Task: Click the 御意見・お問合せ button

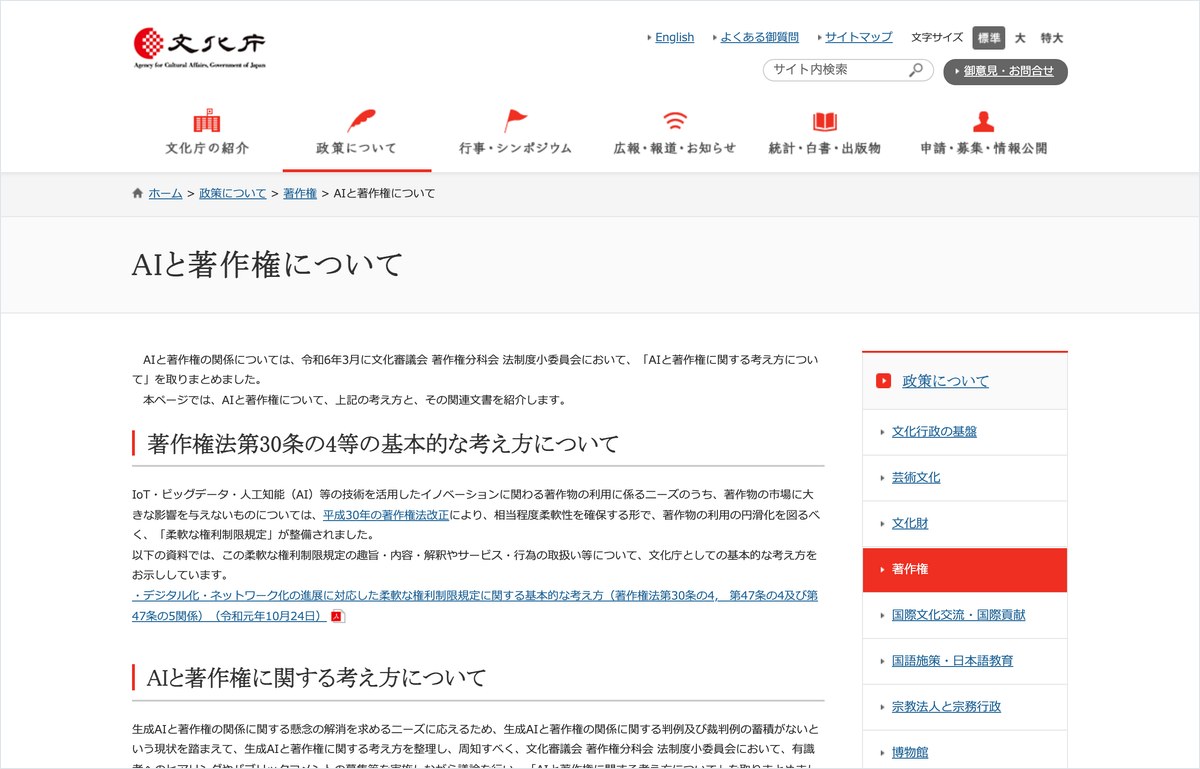Action: pyautogui.click(x=1005, y=71)
